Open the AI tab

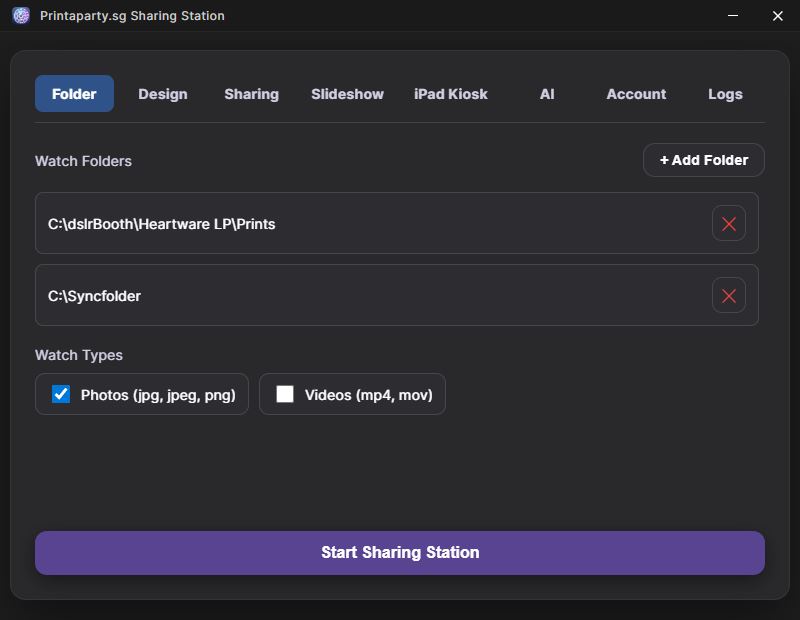point(547,94)
